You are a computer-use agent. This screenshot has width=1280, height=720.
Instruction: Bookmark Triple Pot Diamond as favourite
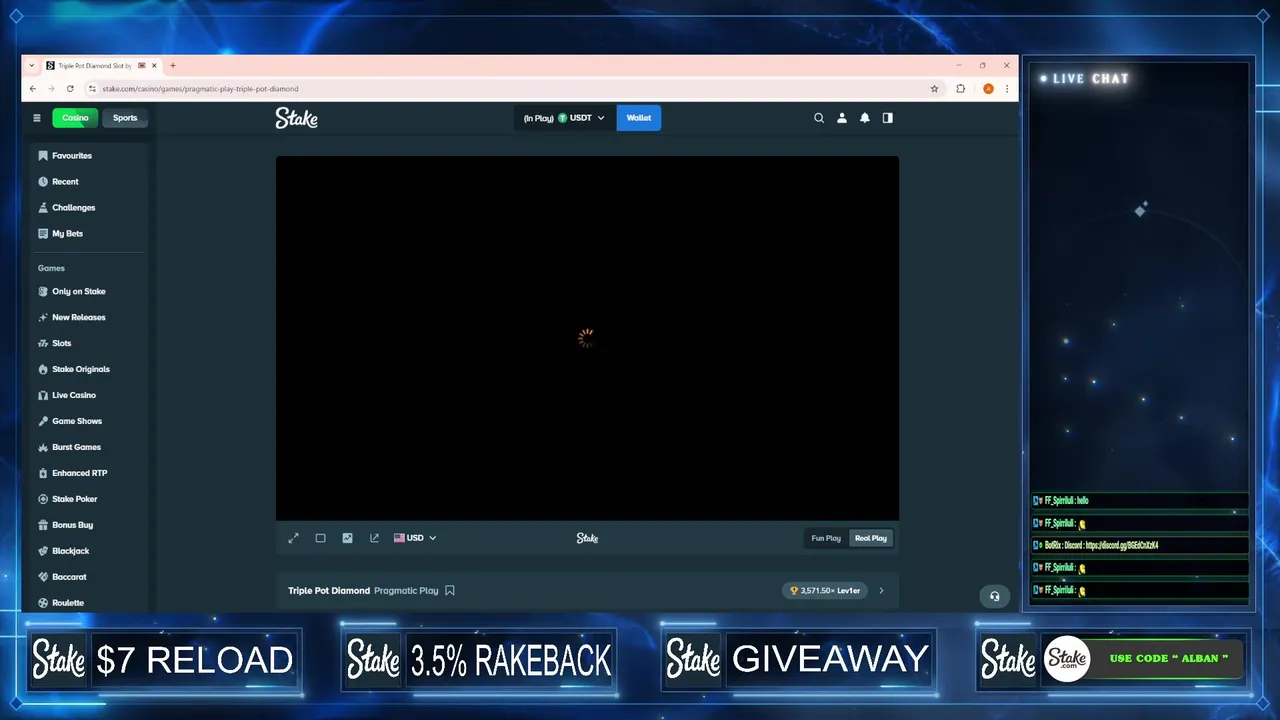click(450, 591)
